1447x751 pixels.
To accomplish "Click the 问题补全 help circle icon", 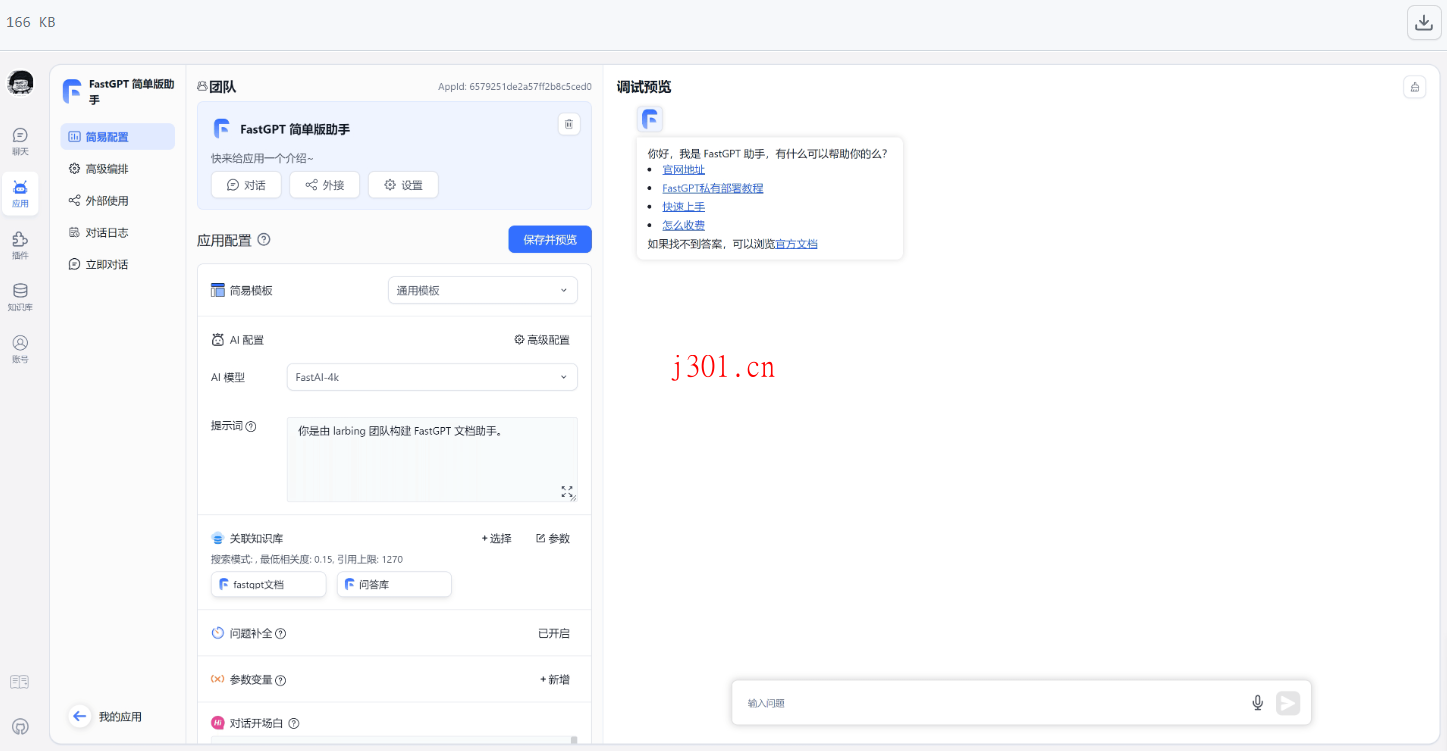I will tap(281, 633).
